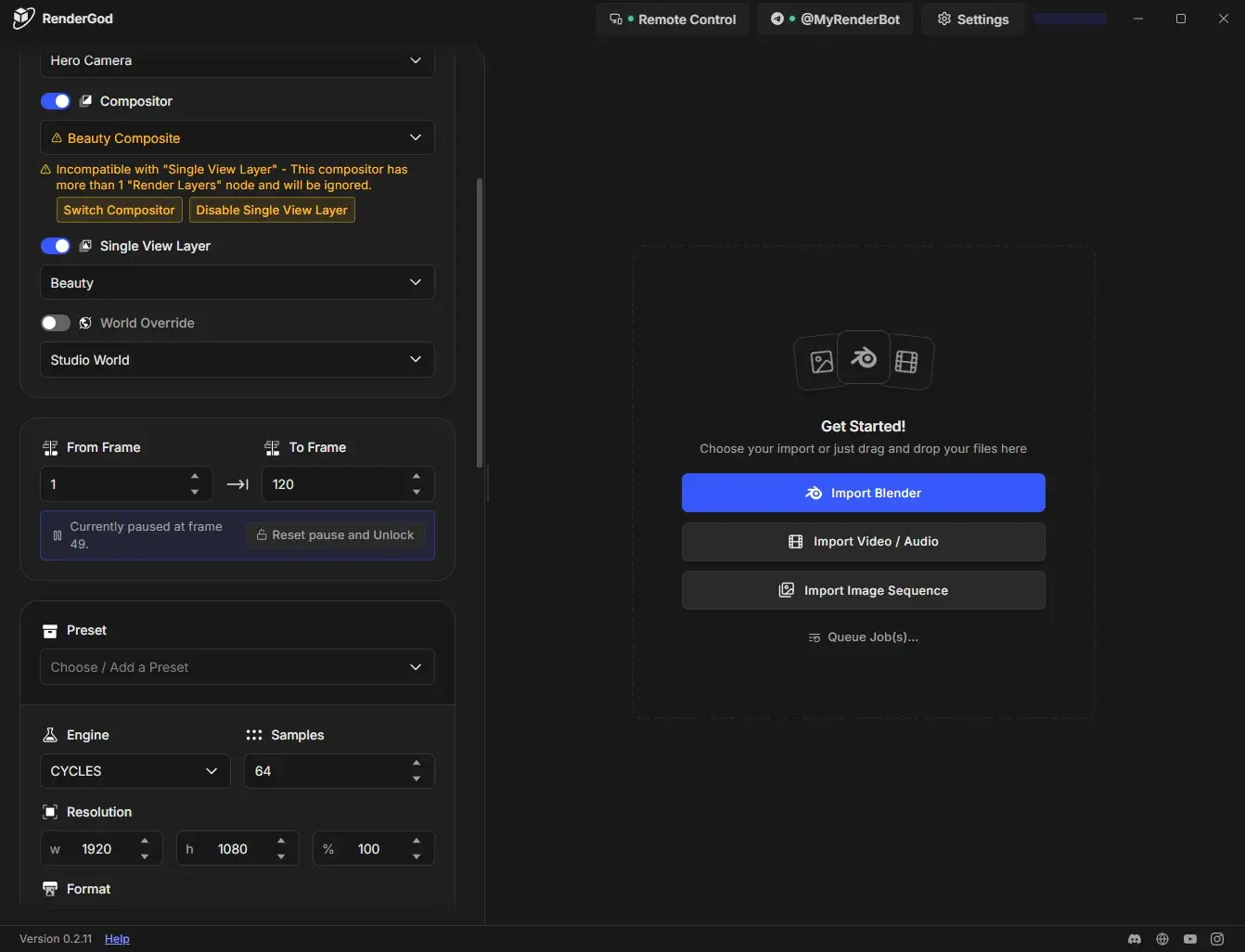This screenshot has width=1245, height=952.
Task: Turn off the Single View Layer toggle
Action: point(56,246)
